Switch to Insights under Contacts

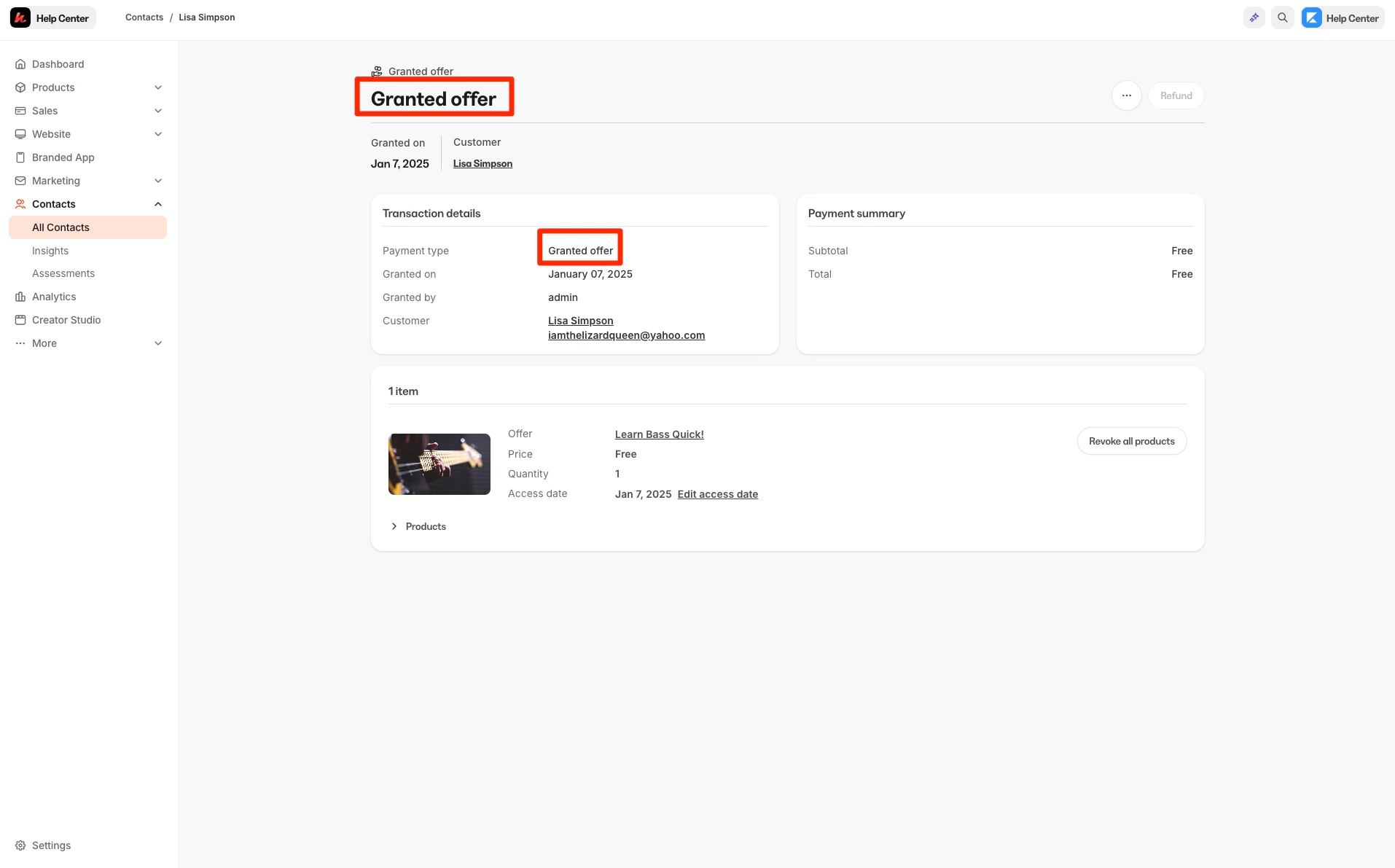[50, 250]
